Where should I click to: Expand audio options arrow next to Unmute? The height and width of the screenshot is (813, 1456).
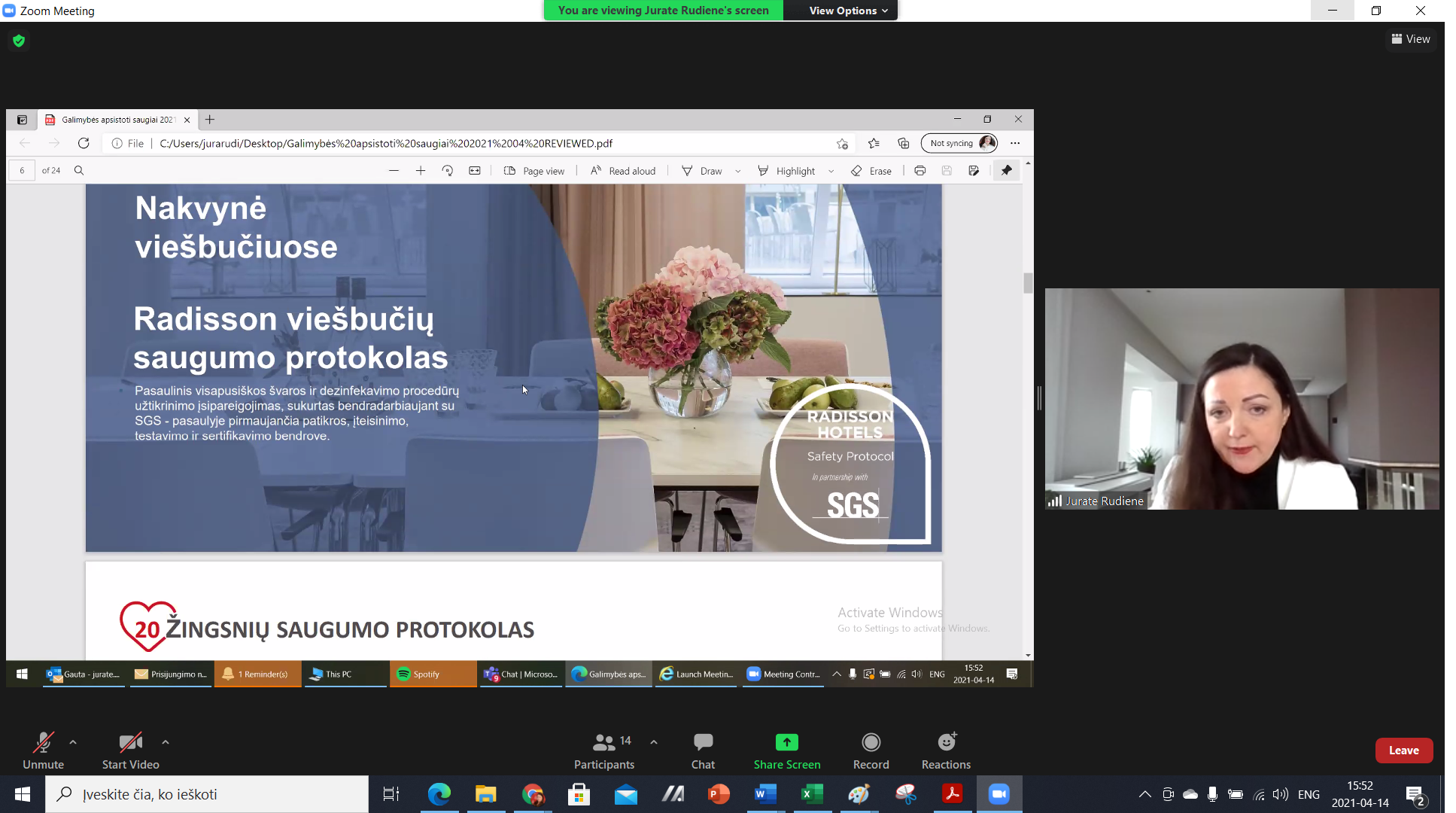click(73, 742)
